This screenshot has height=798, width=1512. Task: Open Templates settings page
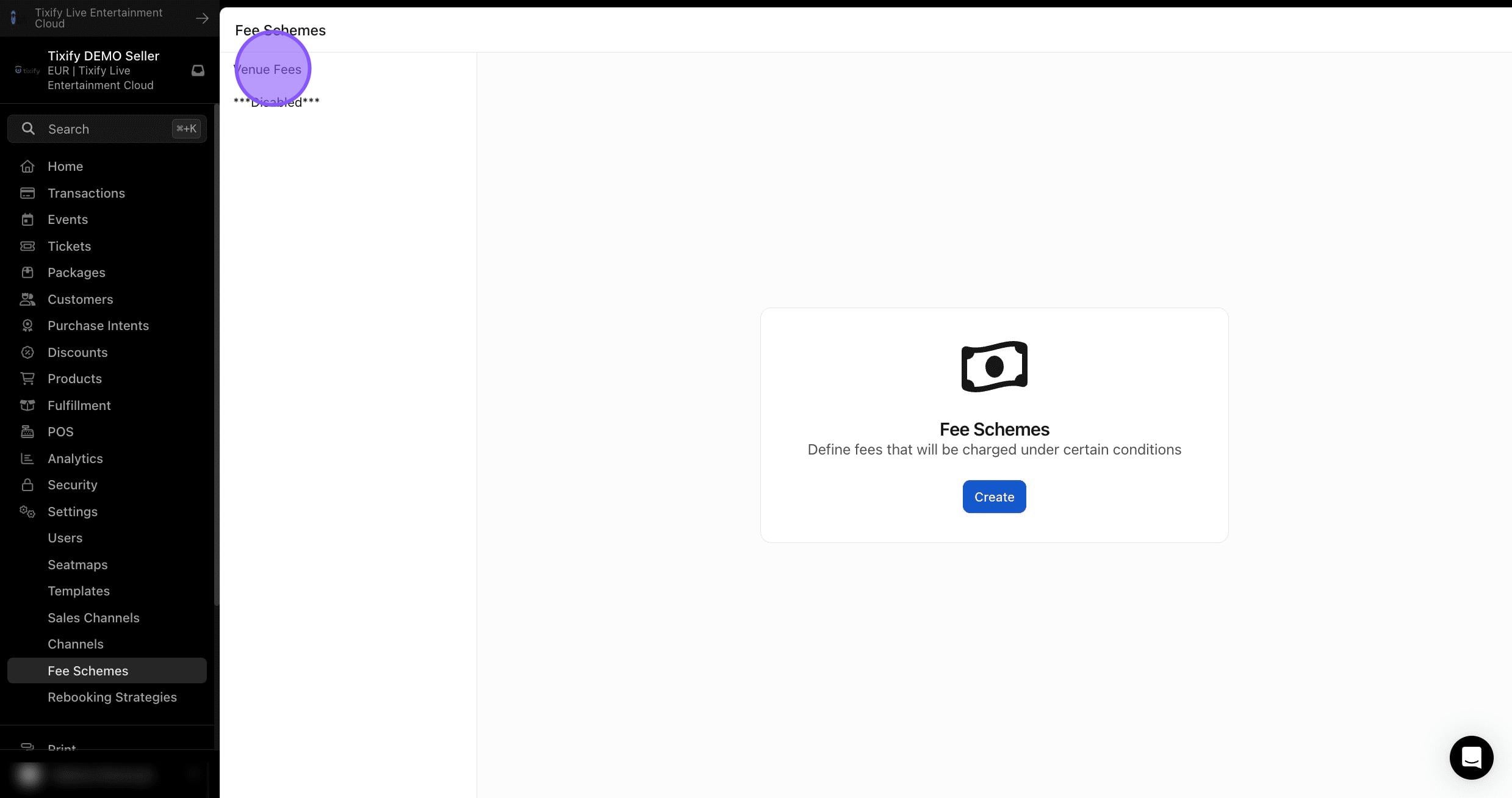pyautogui.click(x=79, y=591)
